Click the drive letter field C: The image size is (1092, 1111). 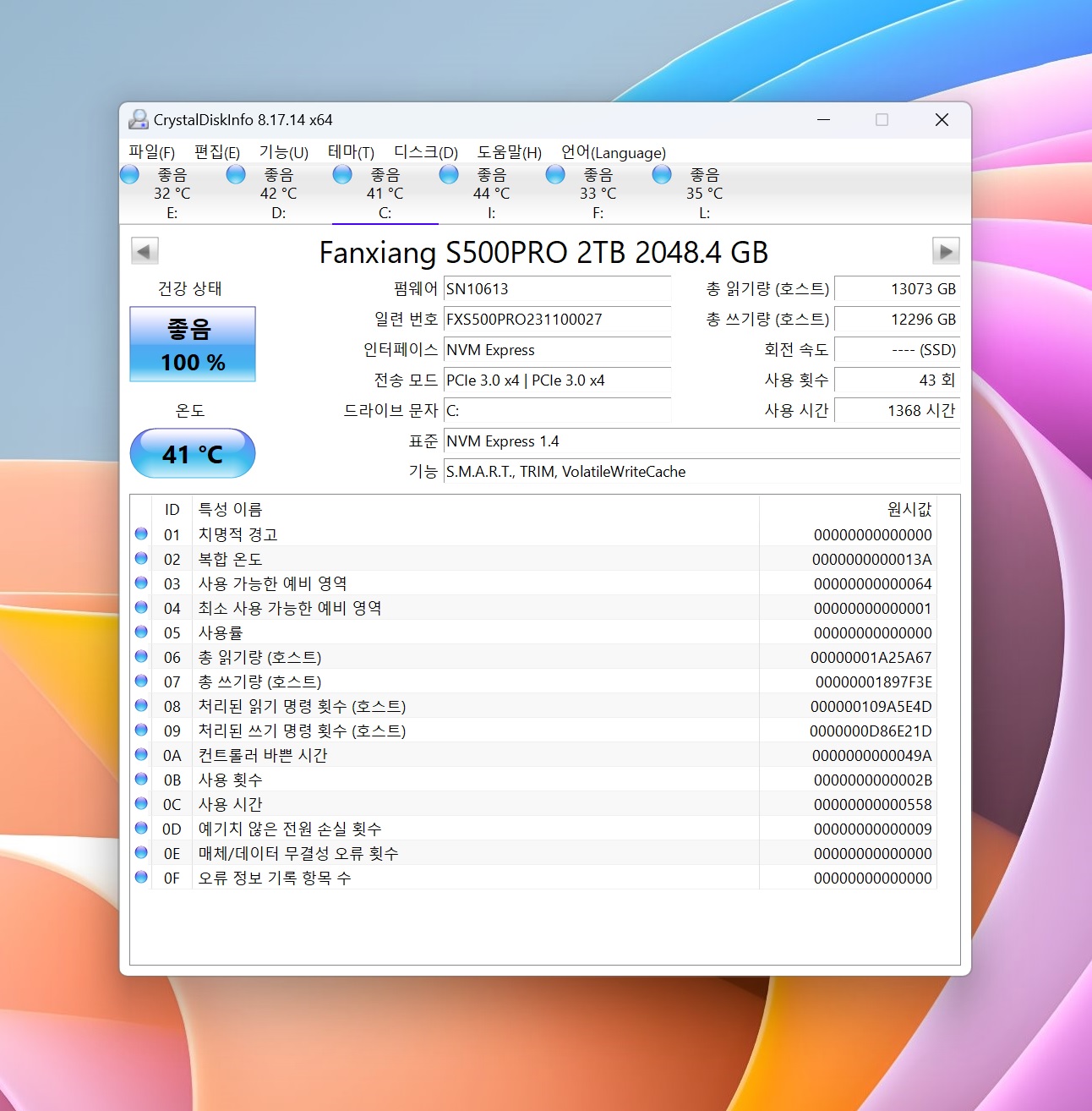pos(557,411)
